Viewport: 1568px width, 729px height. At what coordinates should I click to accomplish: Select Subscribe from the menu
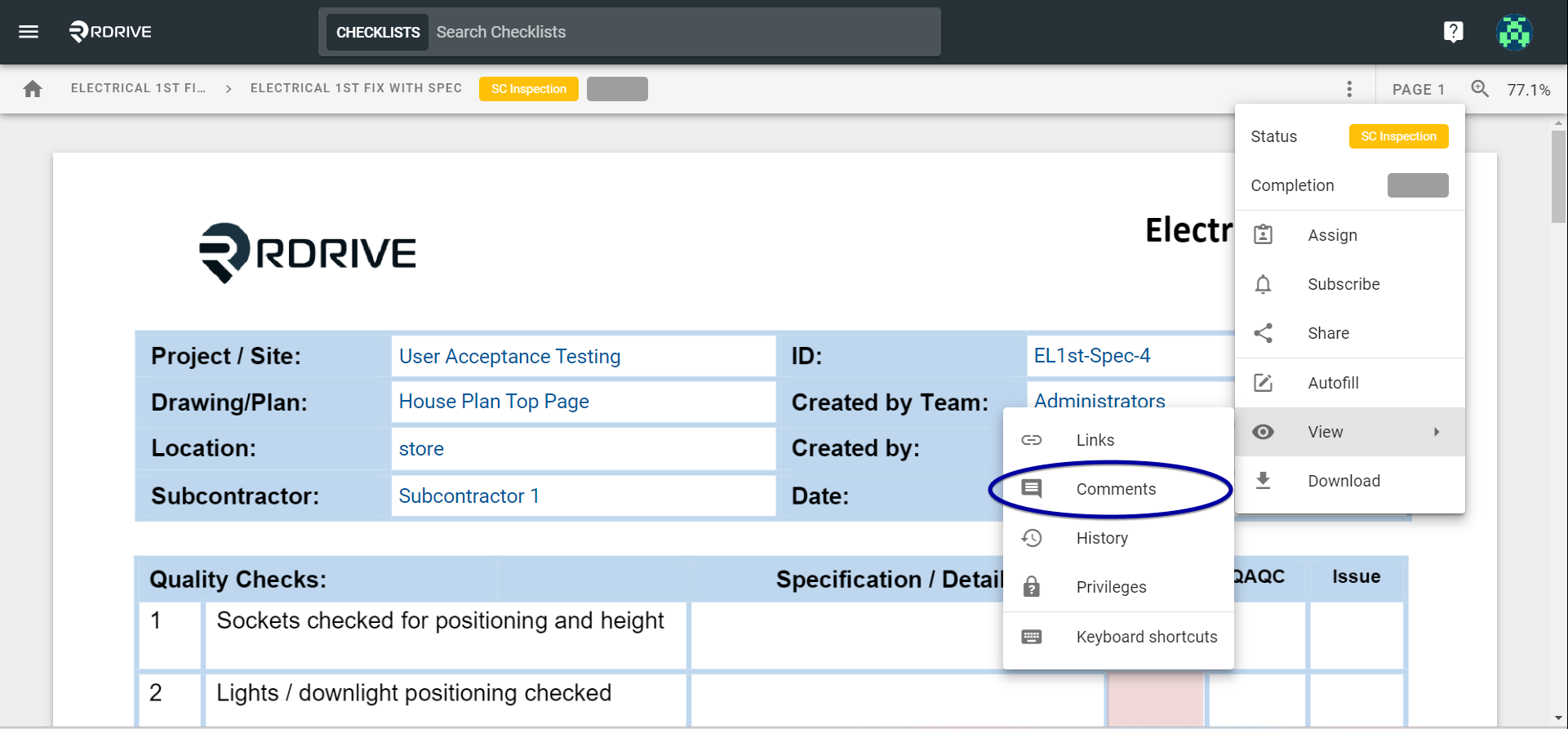tap(1350, 284)
